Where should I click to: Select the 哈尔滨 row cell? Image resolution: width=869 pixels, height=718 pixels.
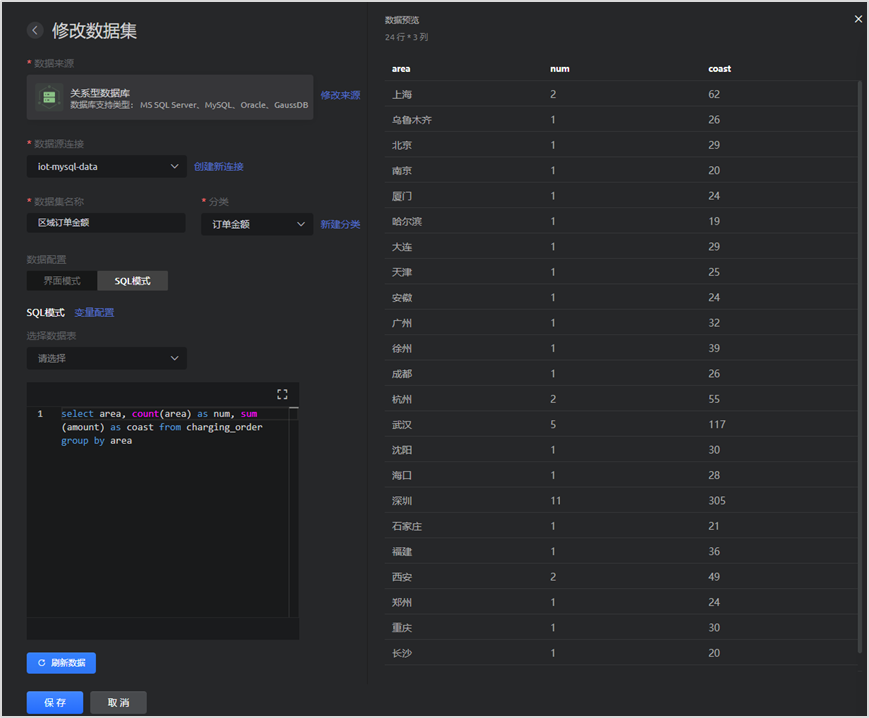[407, 222]
